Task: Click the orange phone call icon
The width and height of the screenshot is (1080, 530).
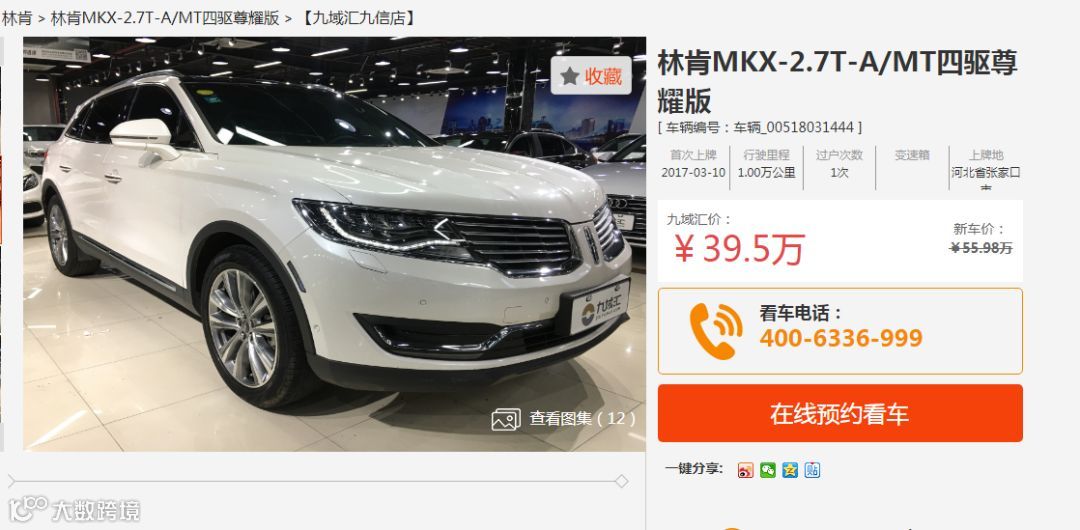Action: click(x=716, y=332)
